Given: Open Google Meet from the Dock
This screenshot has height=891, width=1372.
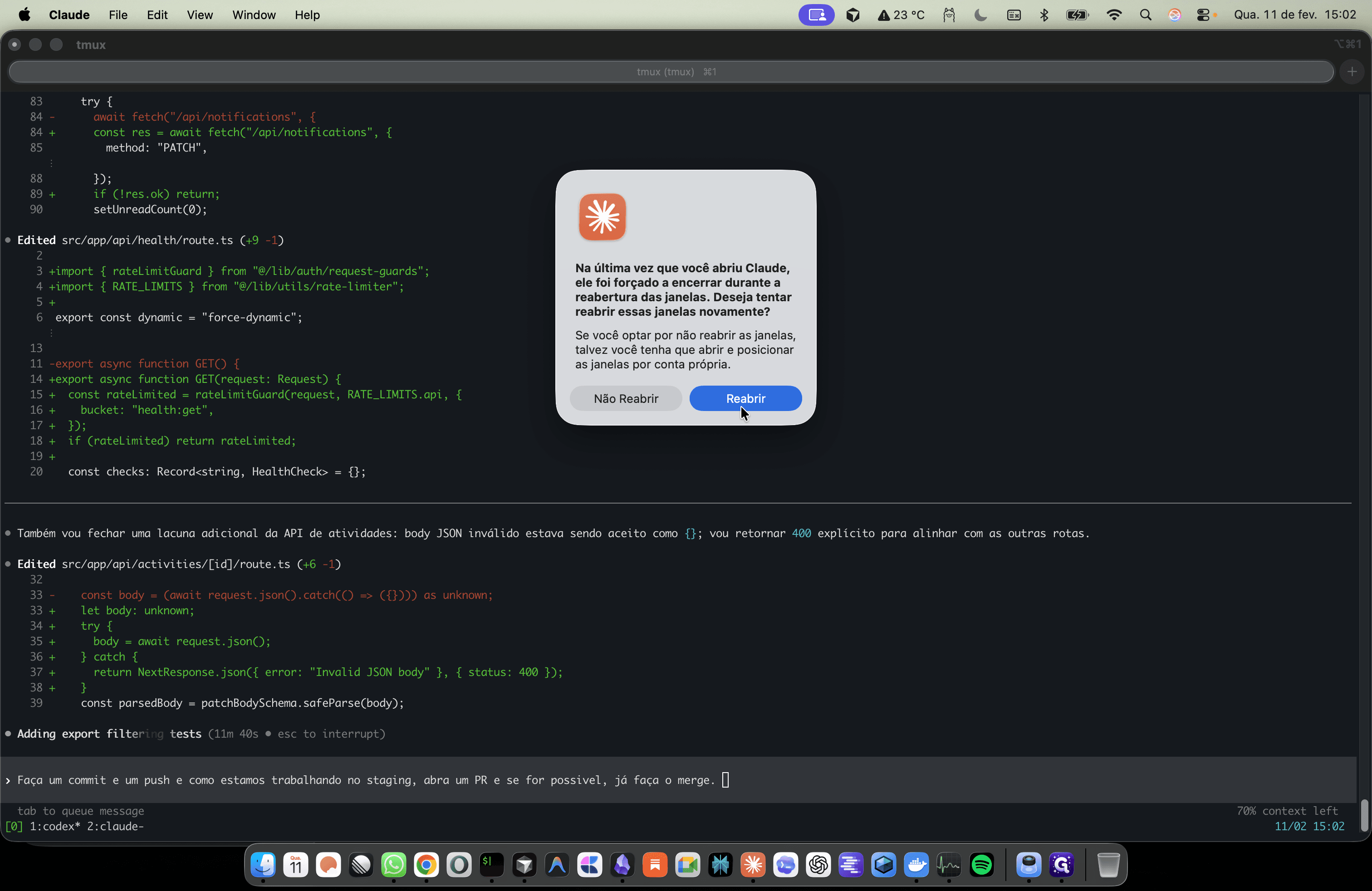Looking at the screenshot, I should click(x=688, y=865).
